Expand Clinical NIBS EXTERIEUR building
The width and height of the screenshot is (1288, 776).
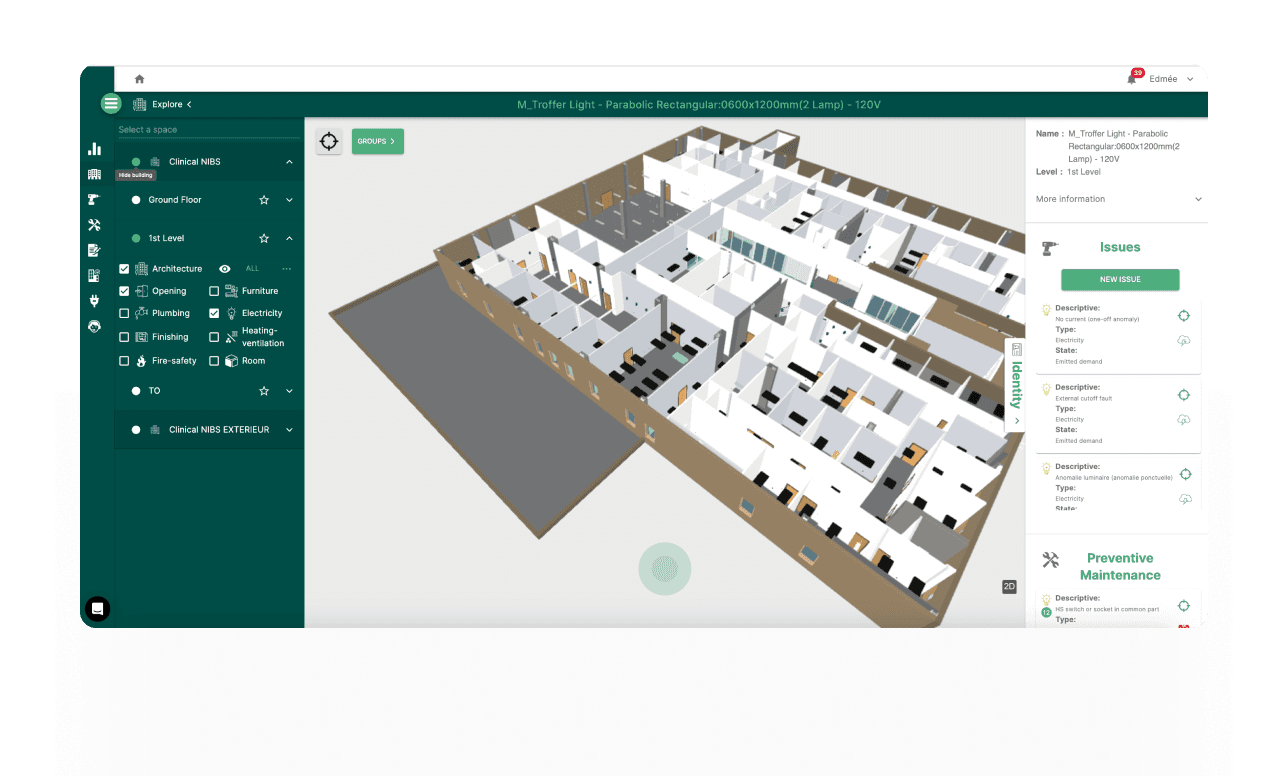coord(289,430)
